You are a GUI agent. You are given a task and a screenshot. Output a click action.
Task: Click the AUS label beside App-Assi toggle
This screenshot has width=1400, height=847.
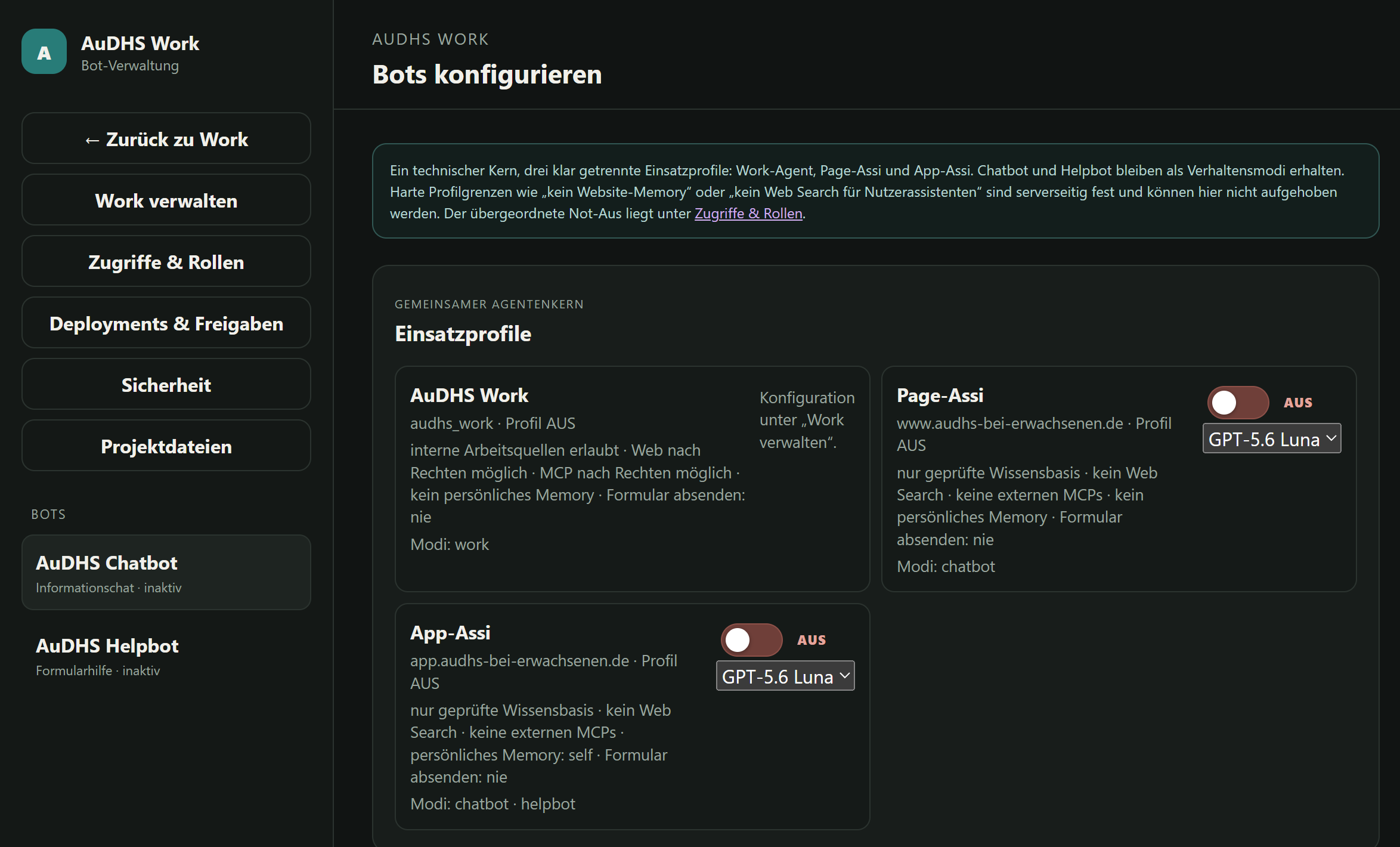[x=811, y=640]
